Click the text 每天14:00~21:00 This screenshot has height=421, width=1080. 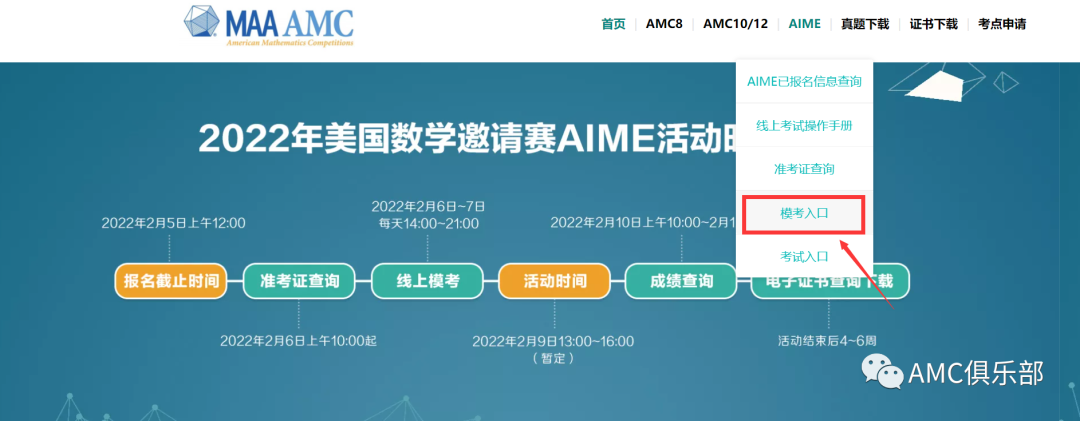pyautogui.click(x=428, y=223)
